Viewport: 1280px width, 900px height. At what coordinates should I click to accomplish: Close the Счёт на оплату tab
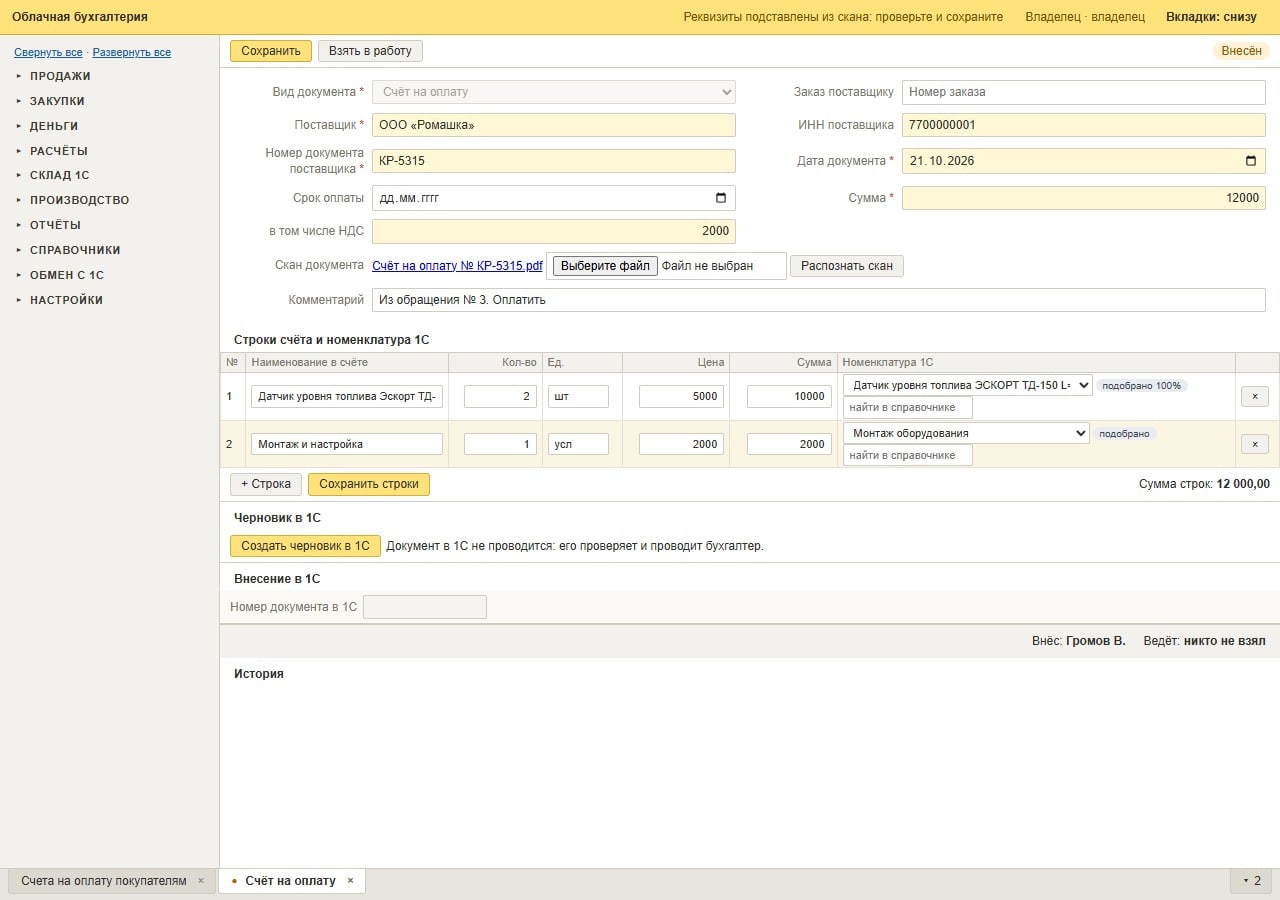pos(350,881)
